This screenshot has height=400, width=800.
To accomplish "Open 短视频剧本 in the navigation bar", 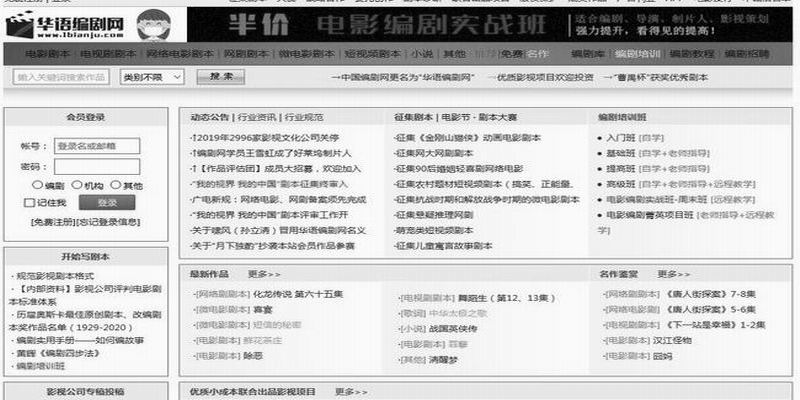I will tap(372, 54).
